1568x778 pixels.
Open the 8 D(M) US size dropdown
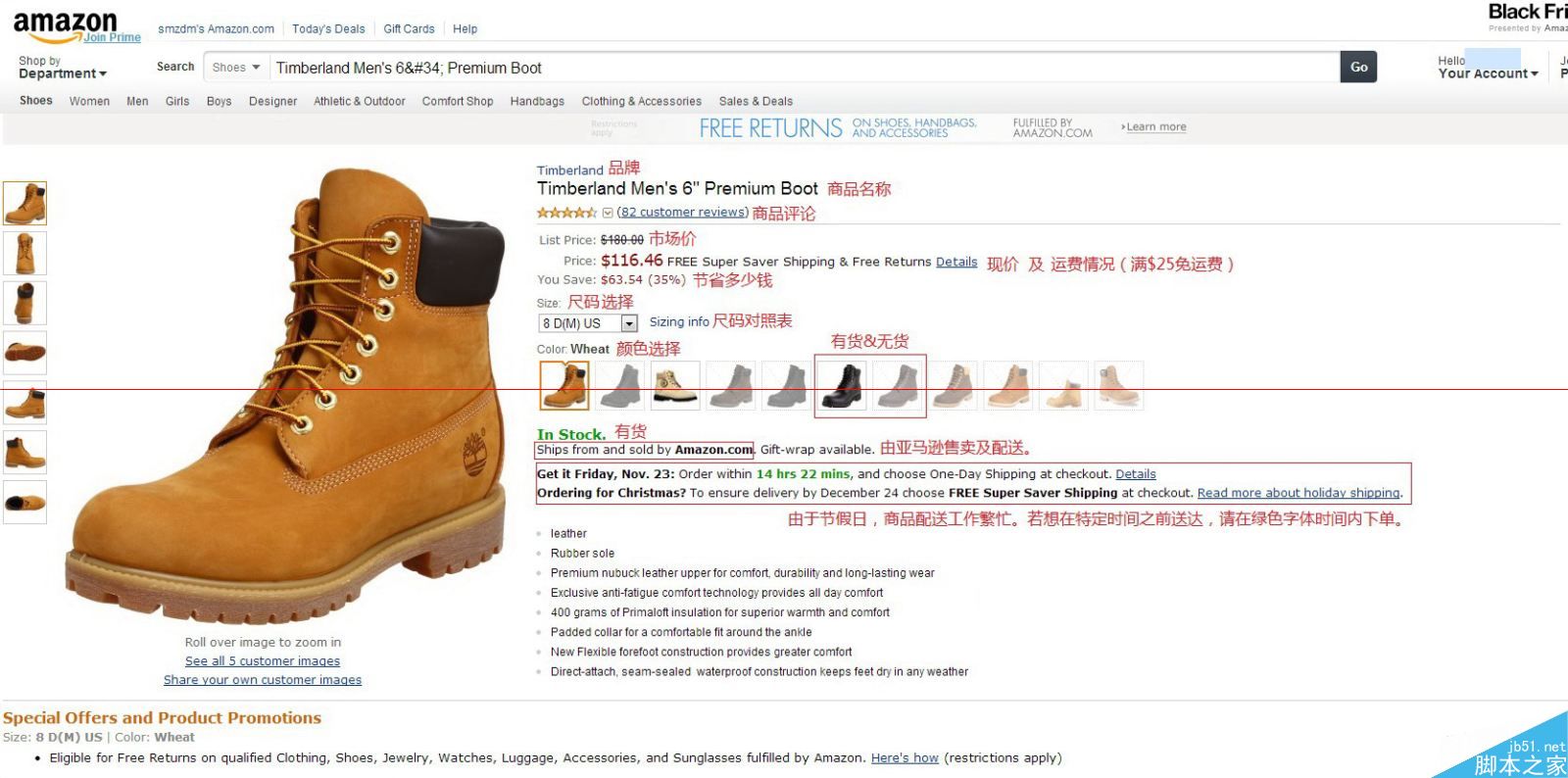[588, 323]
